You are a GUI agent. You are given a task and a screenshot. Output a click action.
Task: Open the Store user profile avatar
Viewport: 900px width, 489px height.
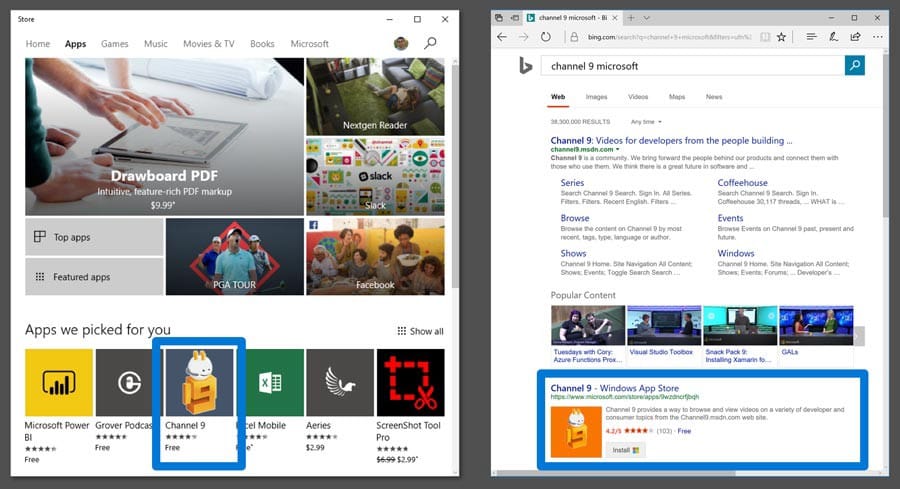(401, 43)
